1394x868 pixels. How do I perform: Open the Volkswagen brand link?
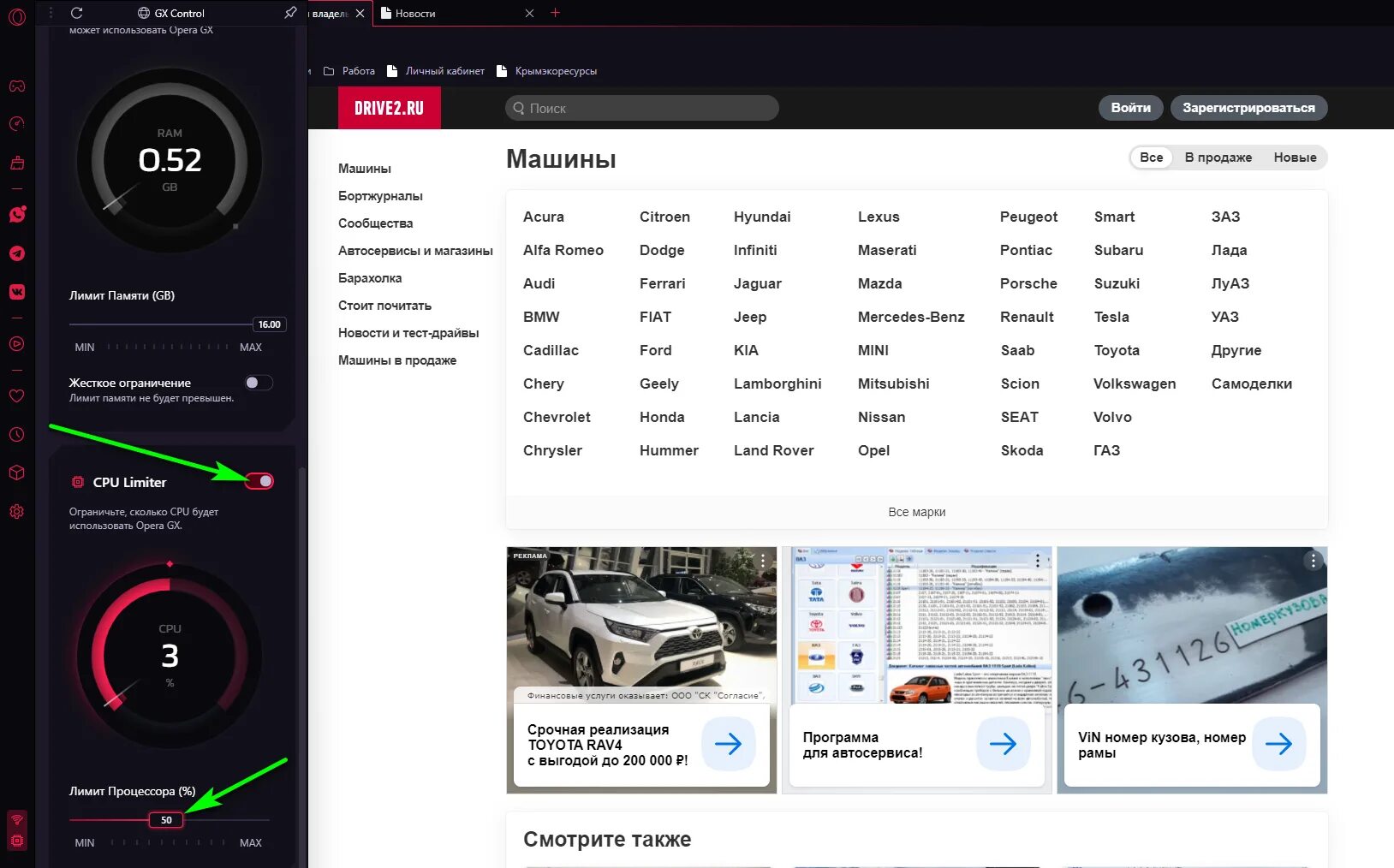pyautogui.click(x=1135, y=383)
